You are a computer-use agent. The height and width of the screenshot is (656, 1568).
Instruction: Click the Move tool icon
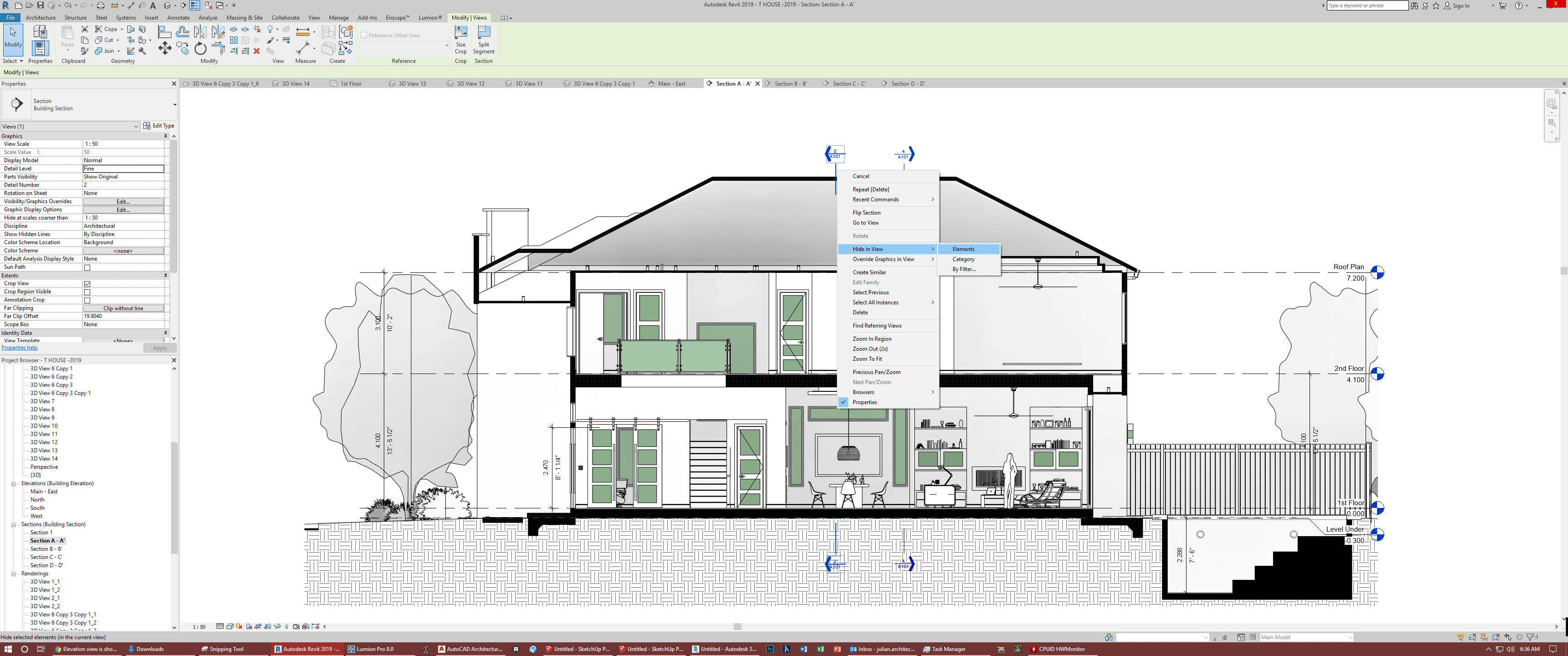165,49
